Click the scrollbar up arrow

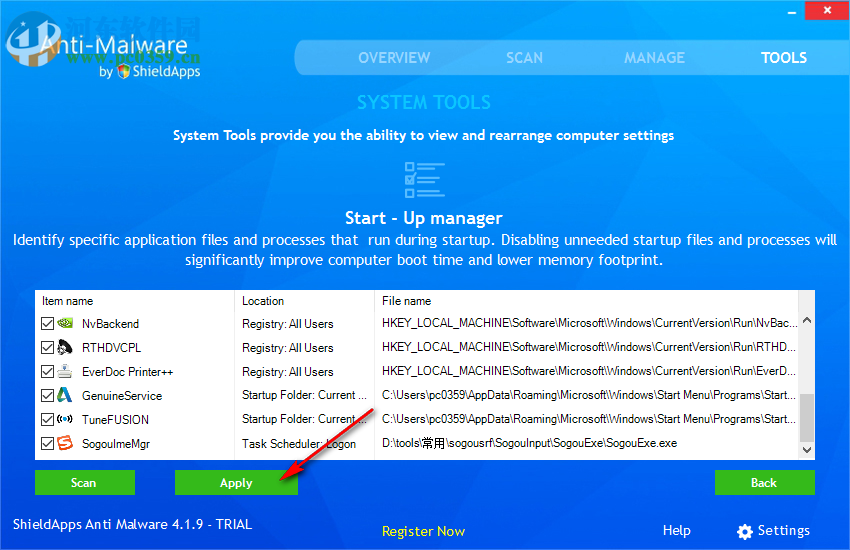807,320
